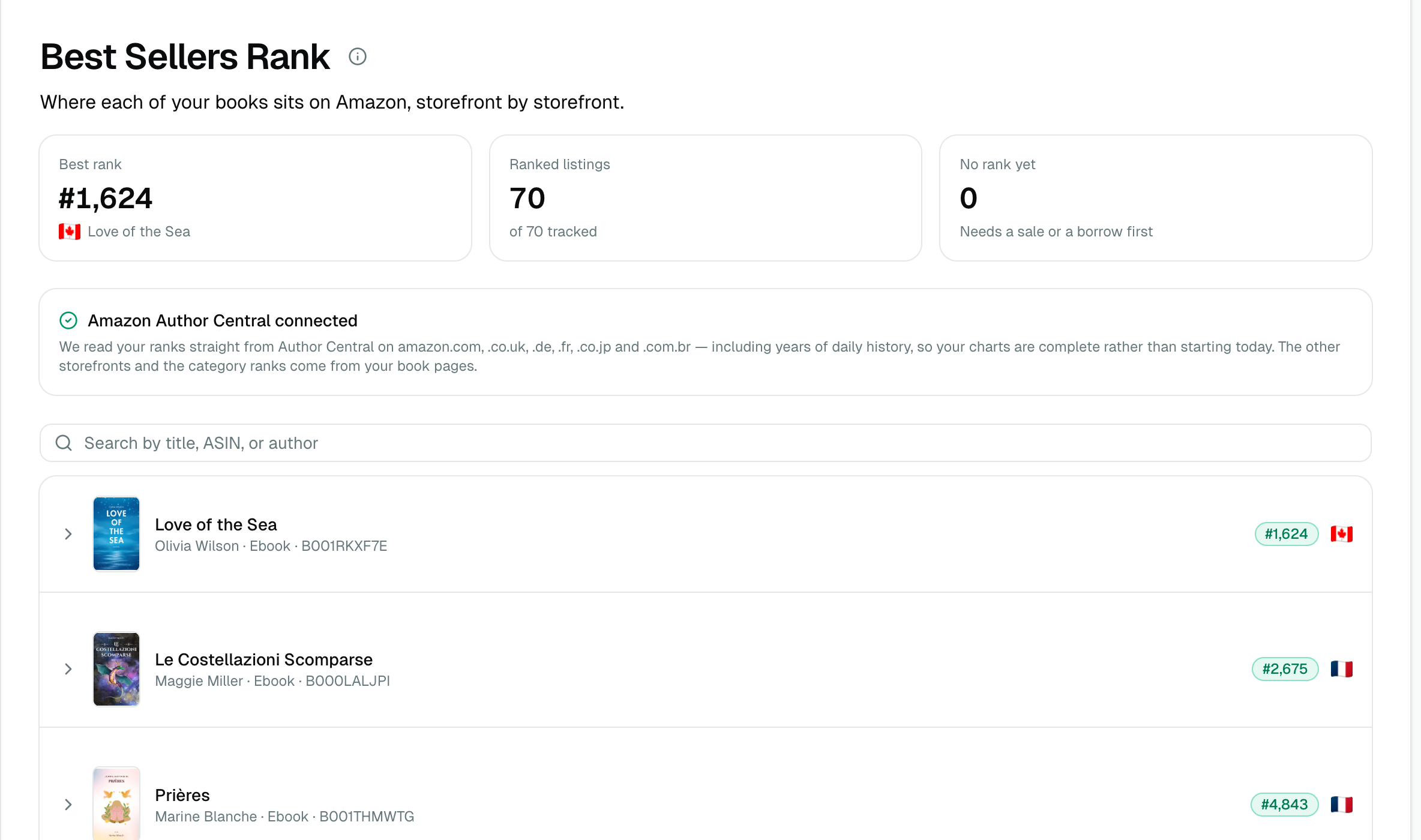The image size is (1421, 840).
Task: Click 'Marine Blanche · Ebook · B001THMWTG' details
Action: pyautogui.click(x=284, y=817)
